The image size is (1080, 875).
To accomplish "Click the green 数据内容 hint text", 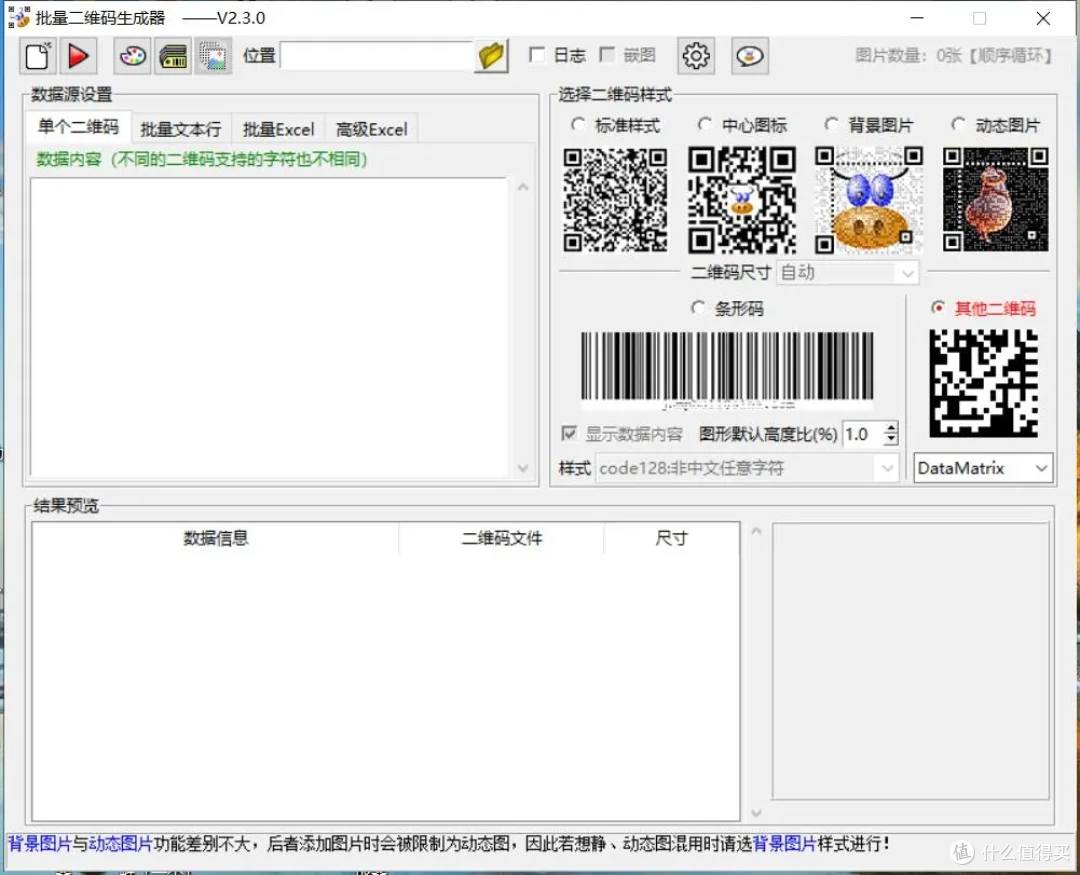I will [202, 159].
